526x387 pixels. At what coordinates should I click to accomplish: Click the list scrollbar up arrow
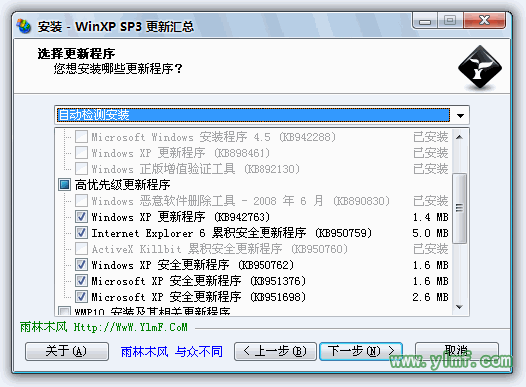click(460, 137)
